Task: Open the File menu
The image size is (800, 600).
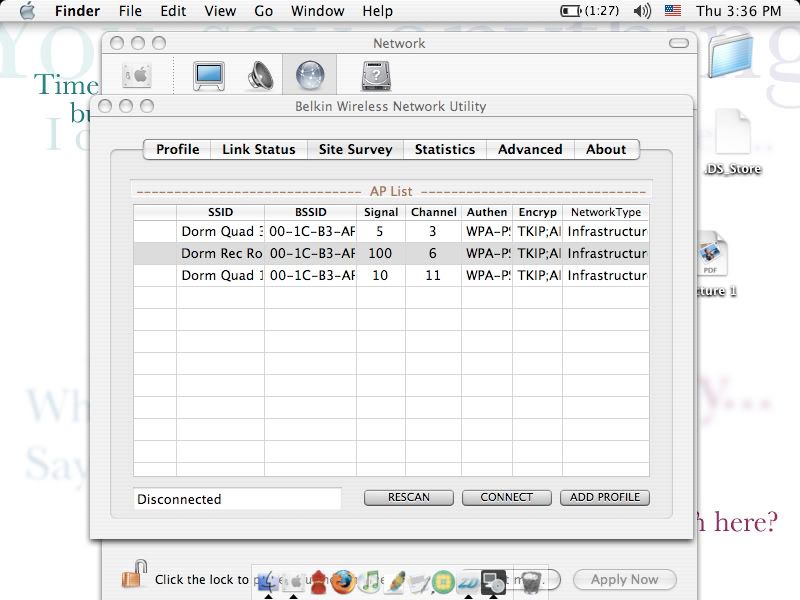Action: coord(130,11)
